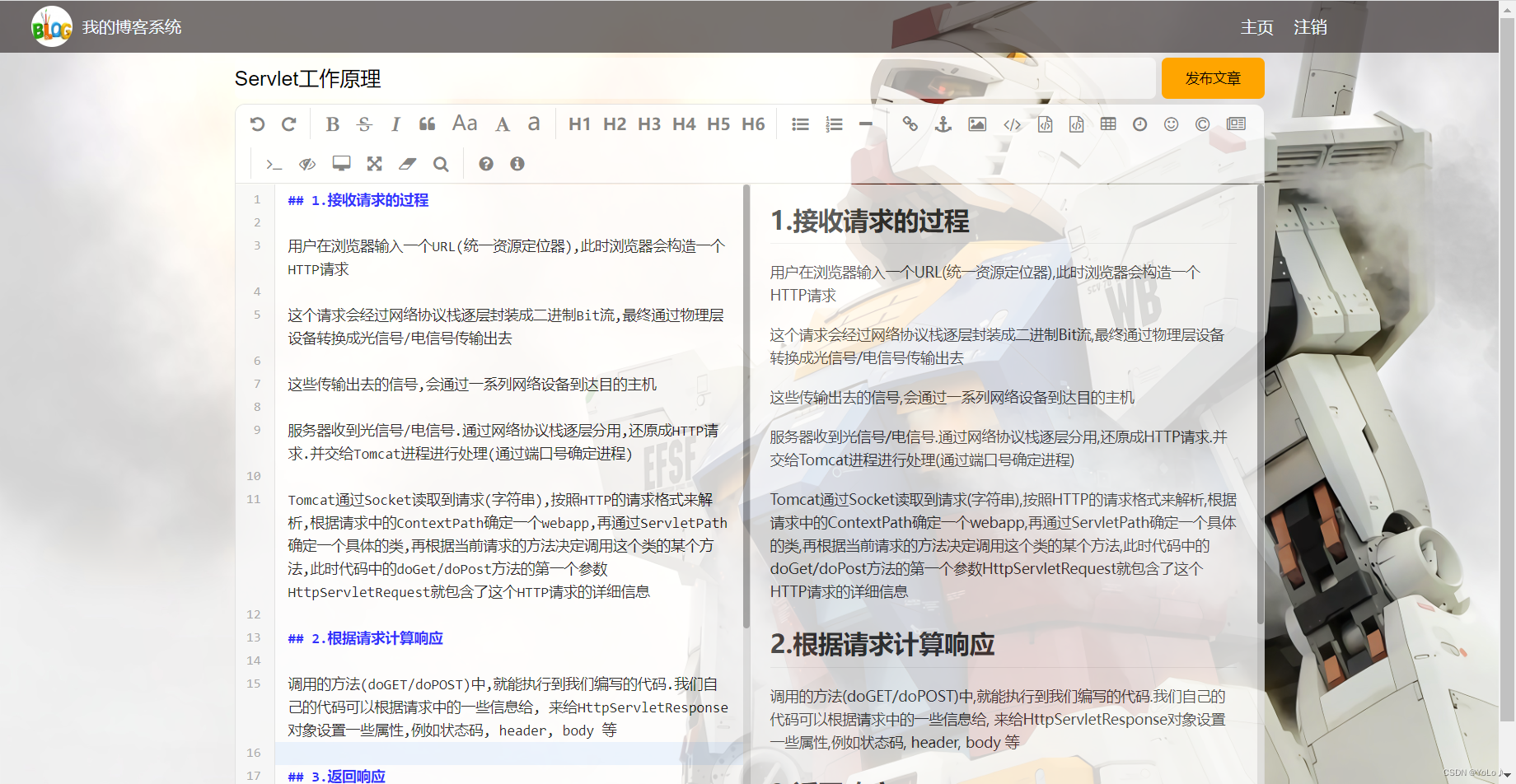This screenshot has height=784, width=1516.
Task: Place cursor on '## 1.接收请求的过程' line
Action: point(358,200)
